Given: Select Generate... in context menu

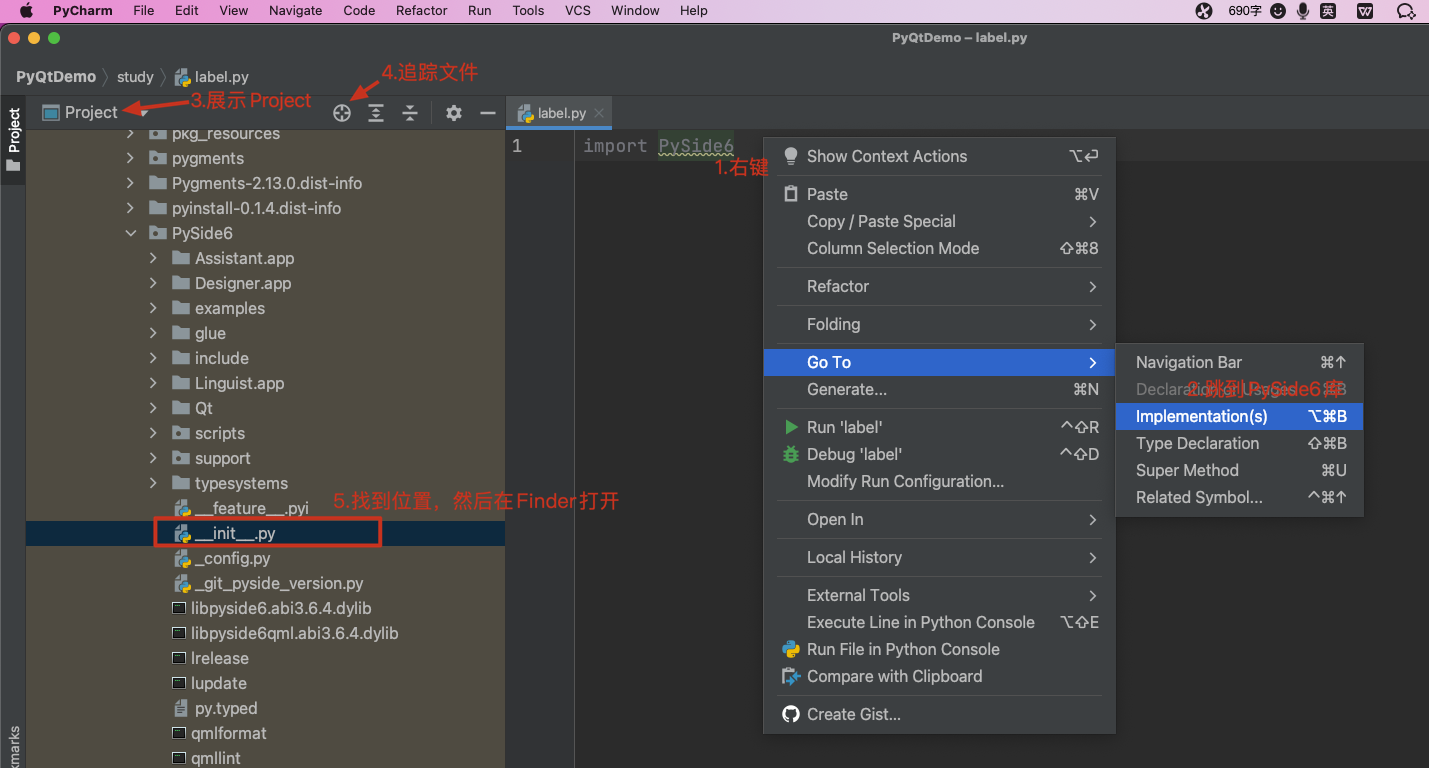Looking at the screenshot, I should [x=939, y=389].
